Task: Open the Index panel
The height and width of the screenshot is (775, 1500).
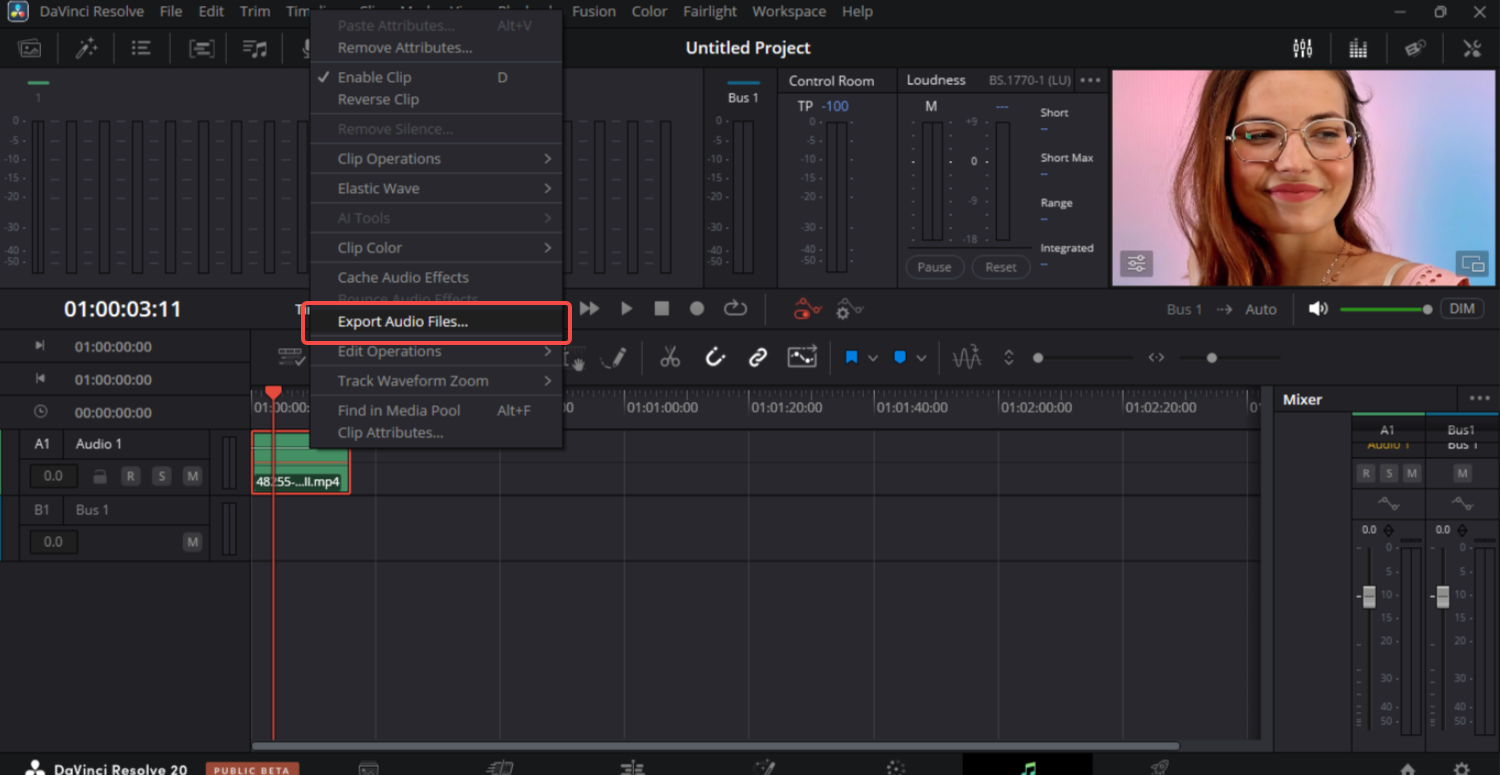Action: click(x=144, y=47)
